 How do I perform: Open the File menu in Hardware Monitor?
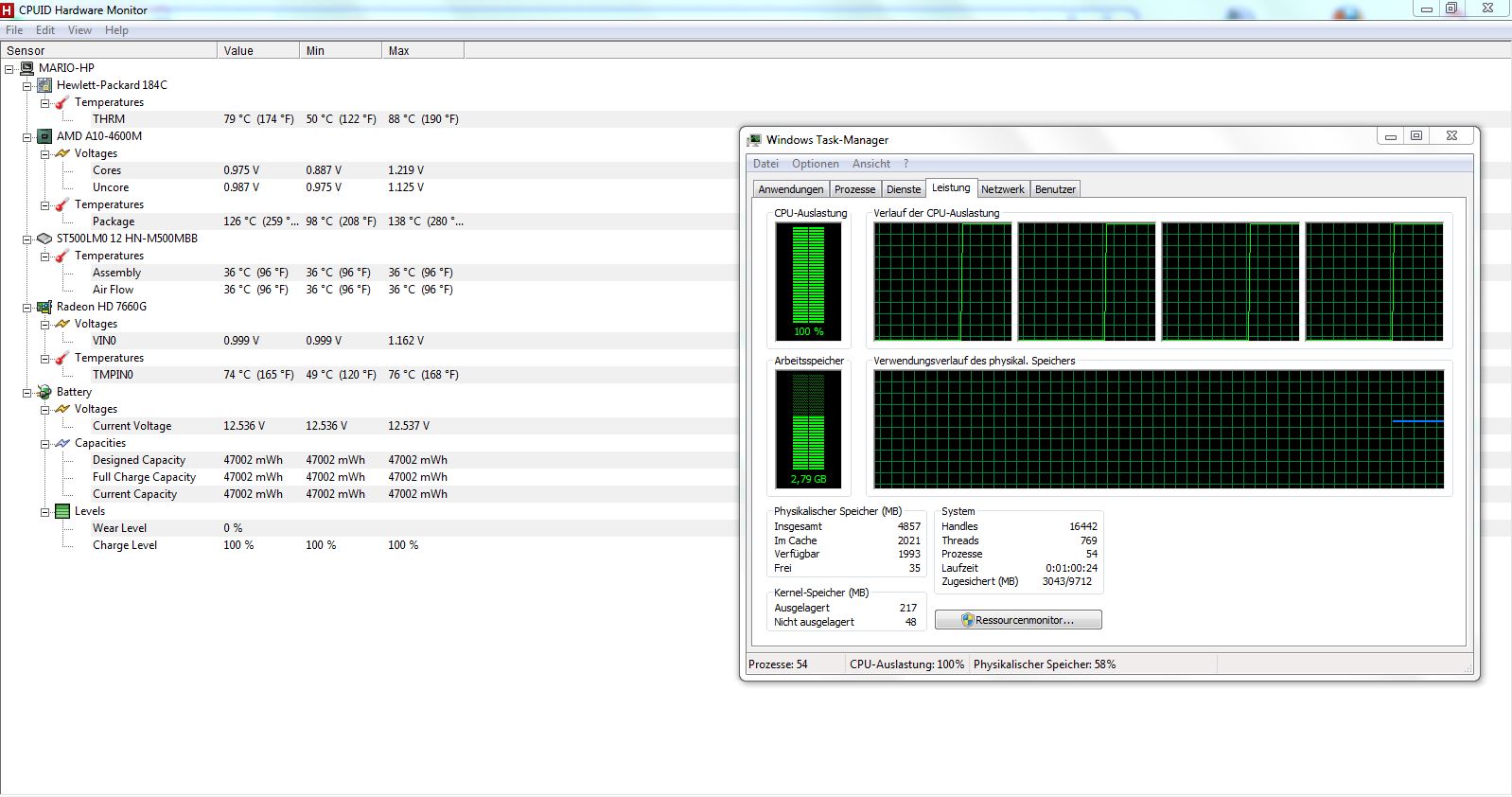pos(14,30)
